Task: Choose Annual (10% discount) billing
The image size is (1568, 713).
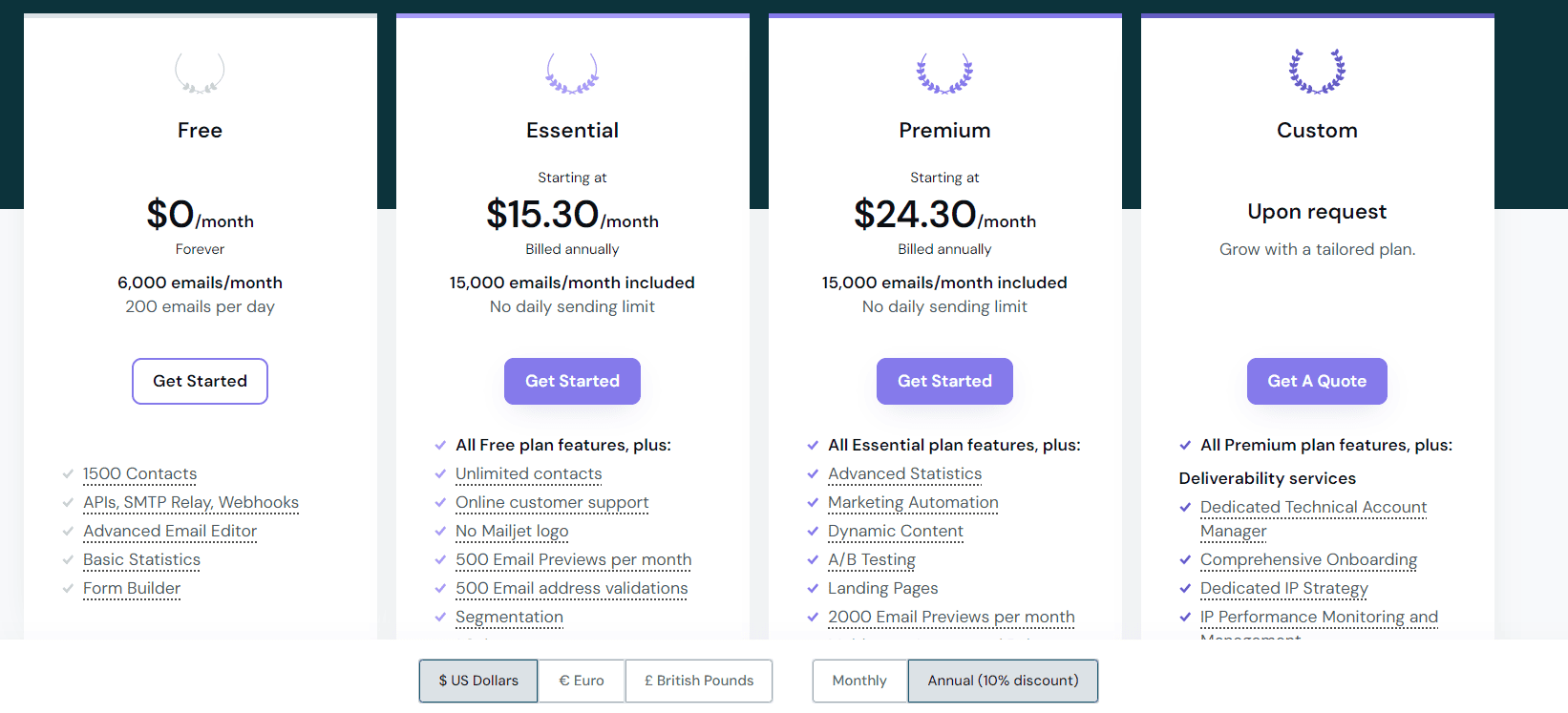Action: click(x=1003, y=681)
